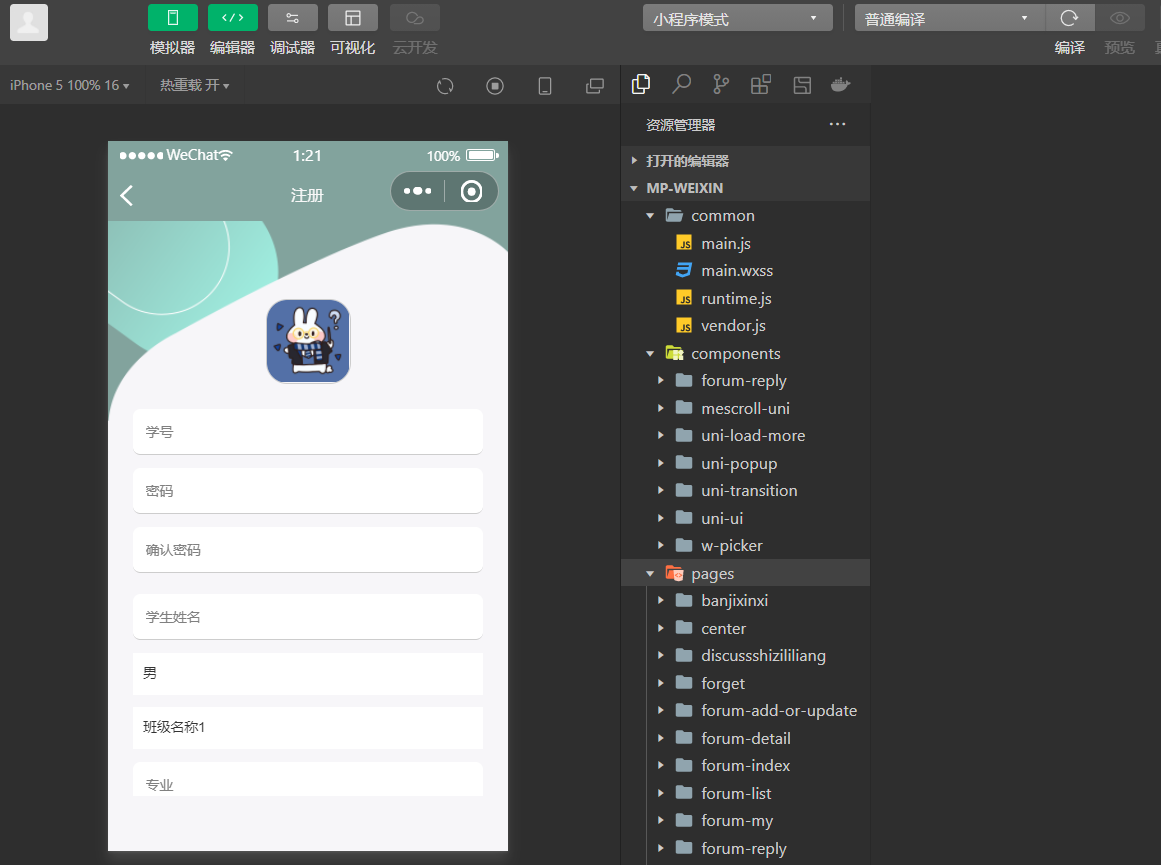Viewport: 1161px width, 865px height.
Task: Click the mini program close circle button
Action: 472,191
